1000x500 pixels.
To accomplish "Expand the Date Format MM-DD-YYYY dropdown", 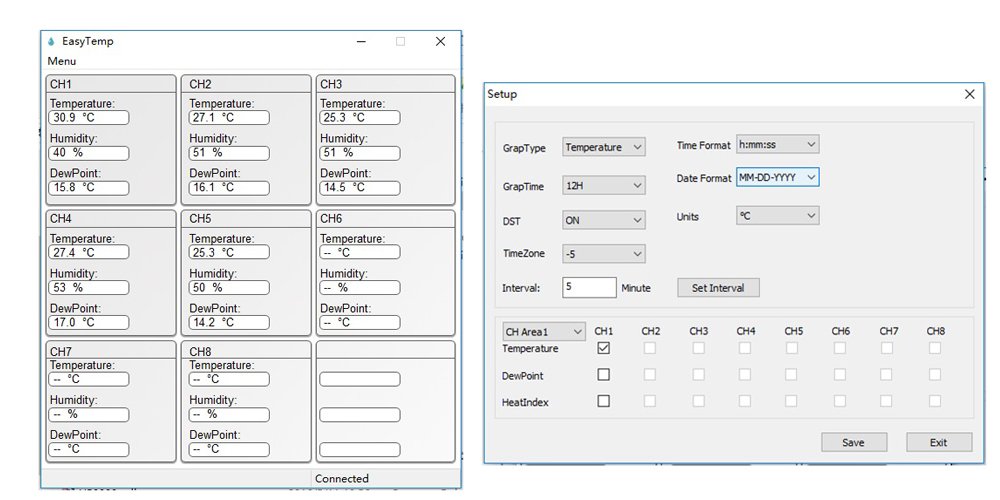I will click(777, 177).
